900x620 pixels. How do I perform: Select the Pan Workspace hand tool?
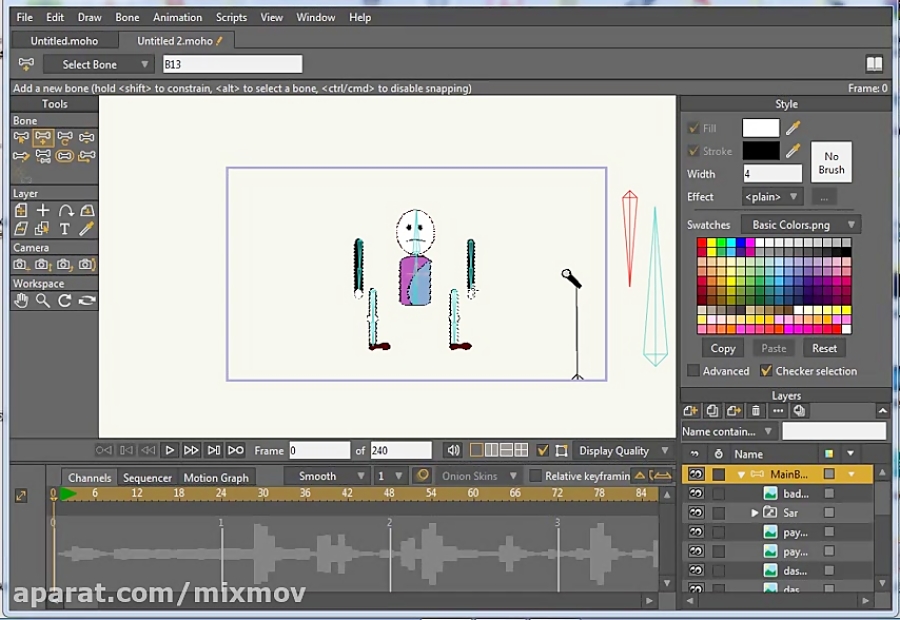21,300
